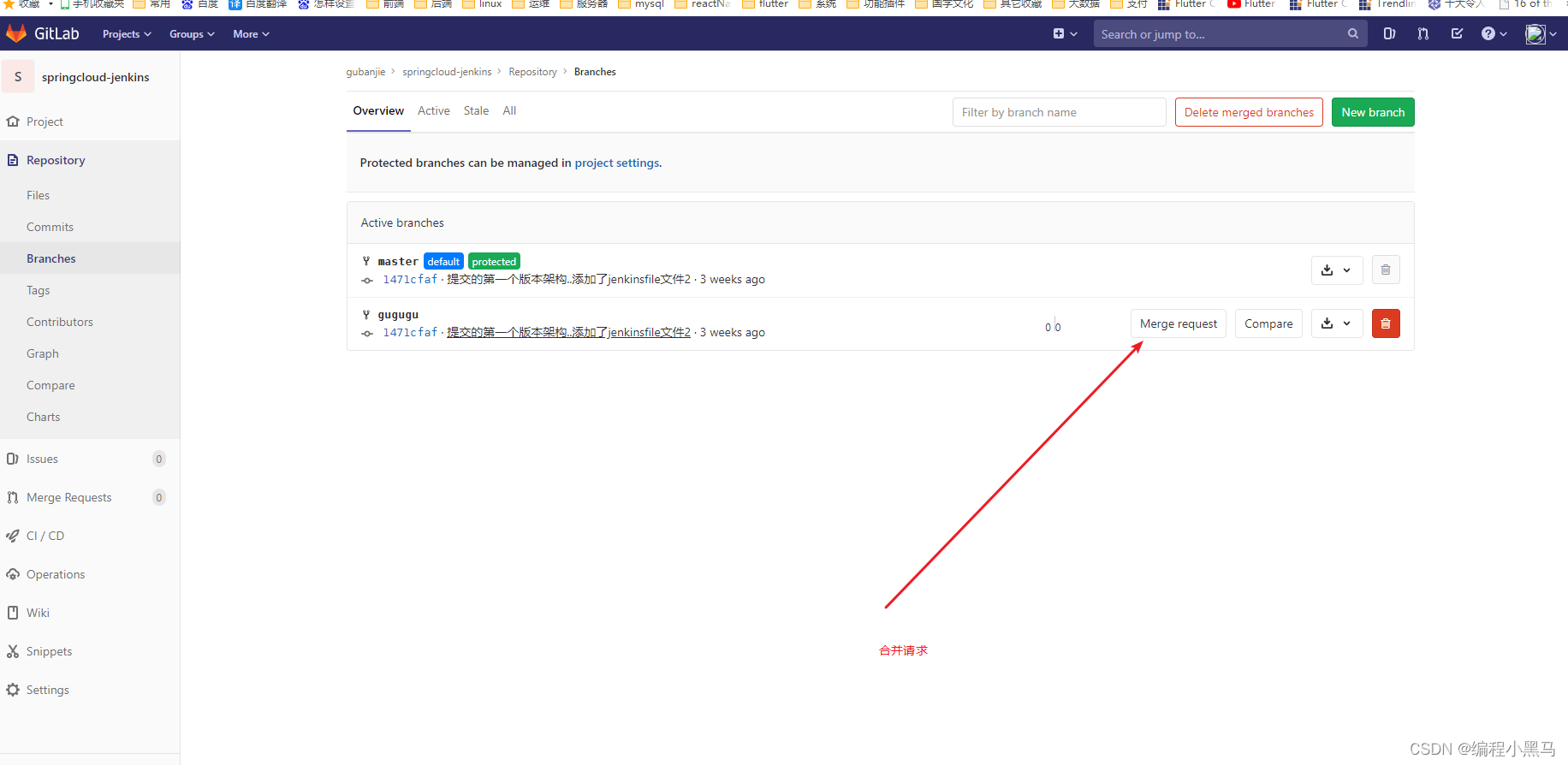
Task: Delete the gugugu branch with trash icon
Action: pos(1386,323)
